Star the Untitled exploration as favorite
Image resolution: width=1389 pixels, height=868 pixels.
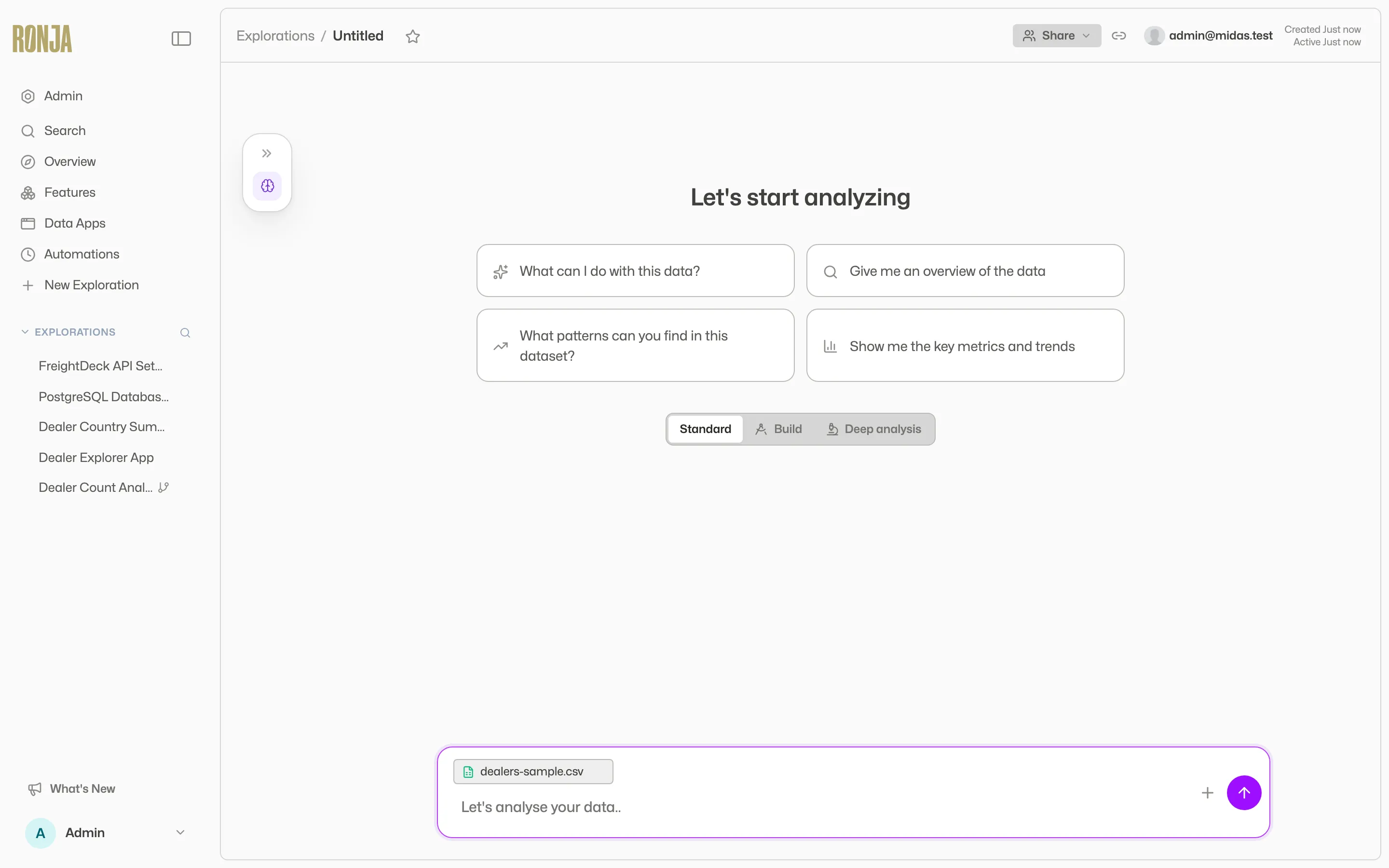pyautogui.click(x=413, y=36)
